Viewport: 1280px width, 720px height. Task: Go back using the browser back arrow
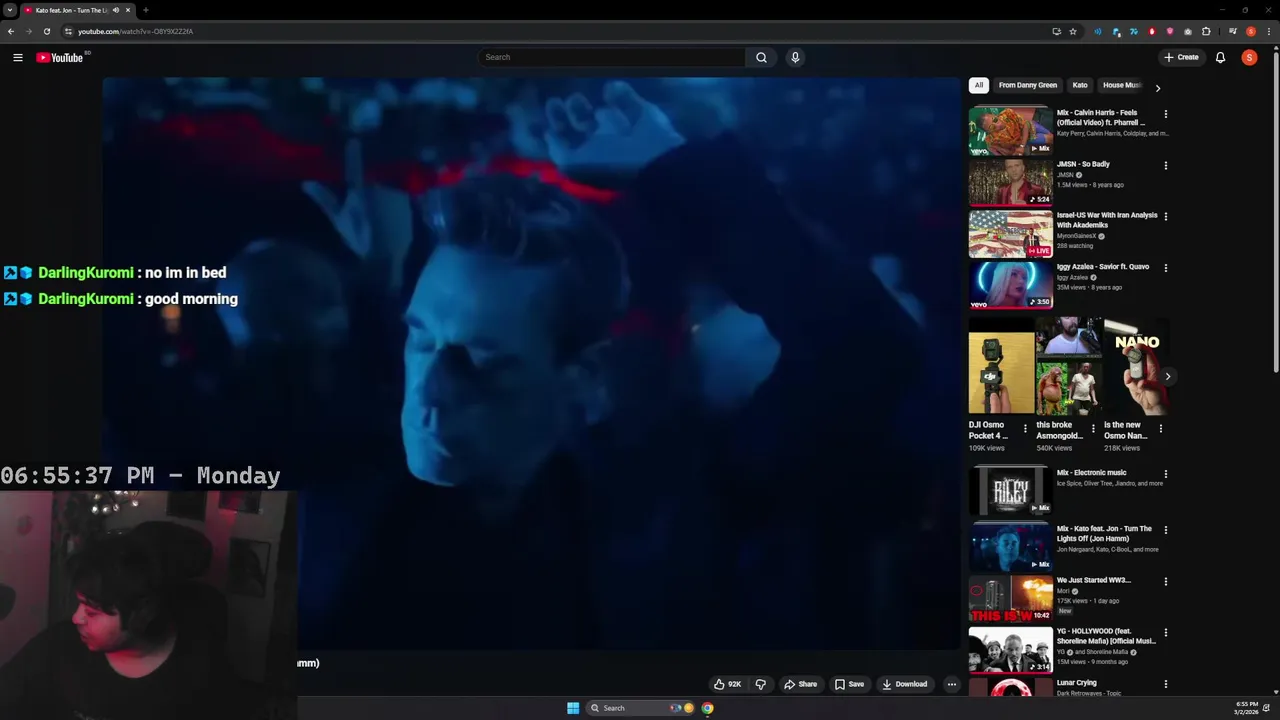[11, 31]
